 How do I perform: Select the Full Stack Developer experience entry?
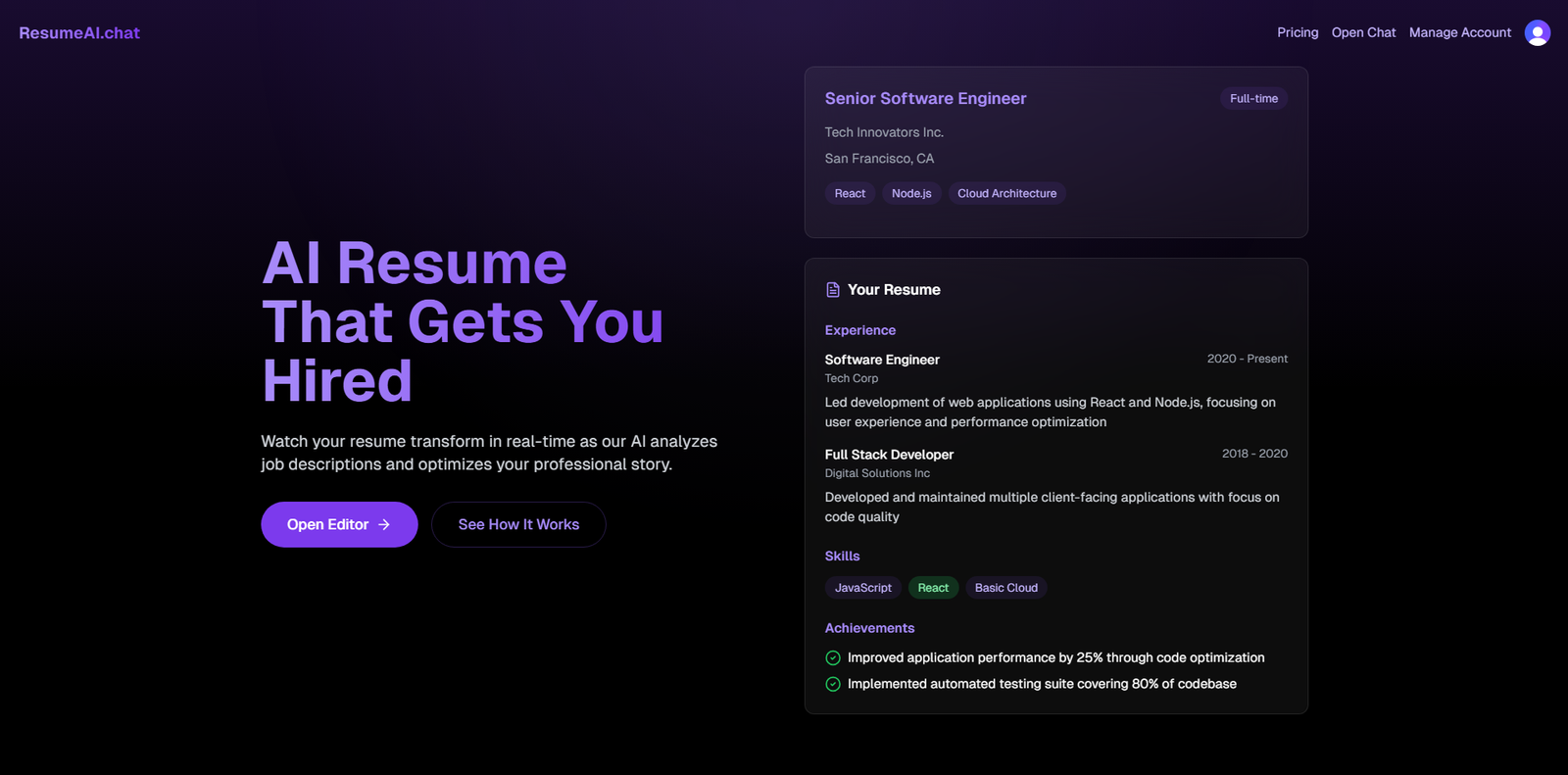click(x=889, y=455)
